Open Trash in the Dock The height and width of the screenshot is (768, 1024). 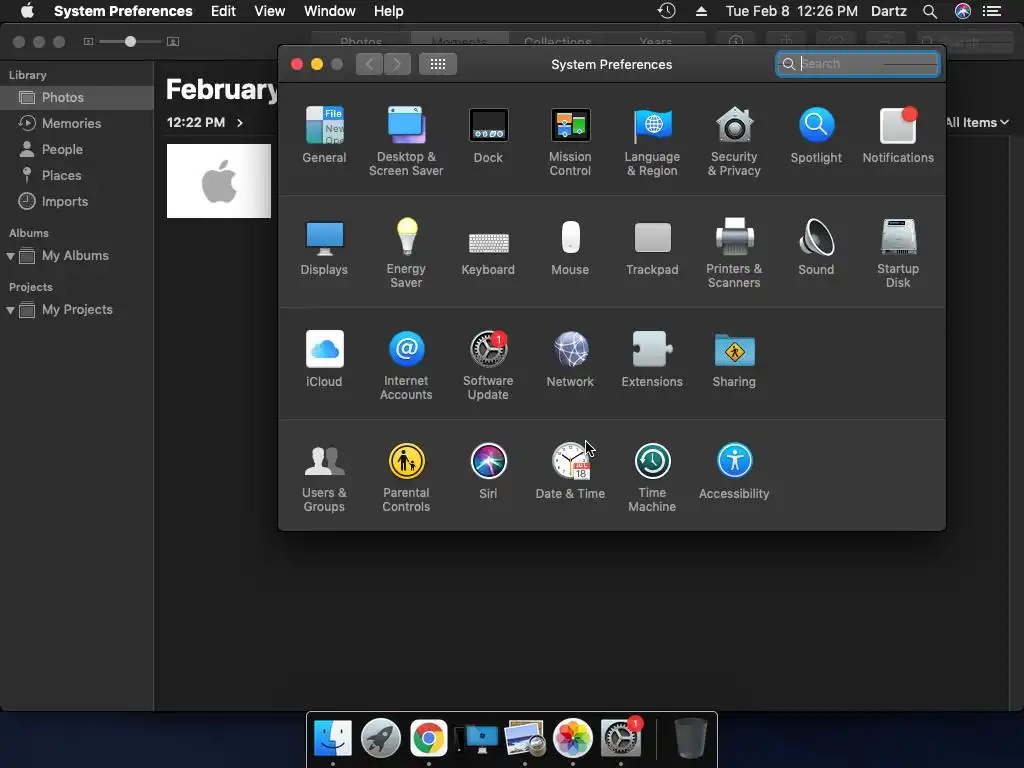click(690, 738)
